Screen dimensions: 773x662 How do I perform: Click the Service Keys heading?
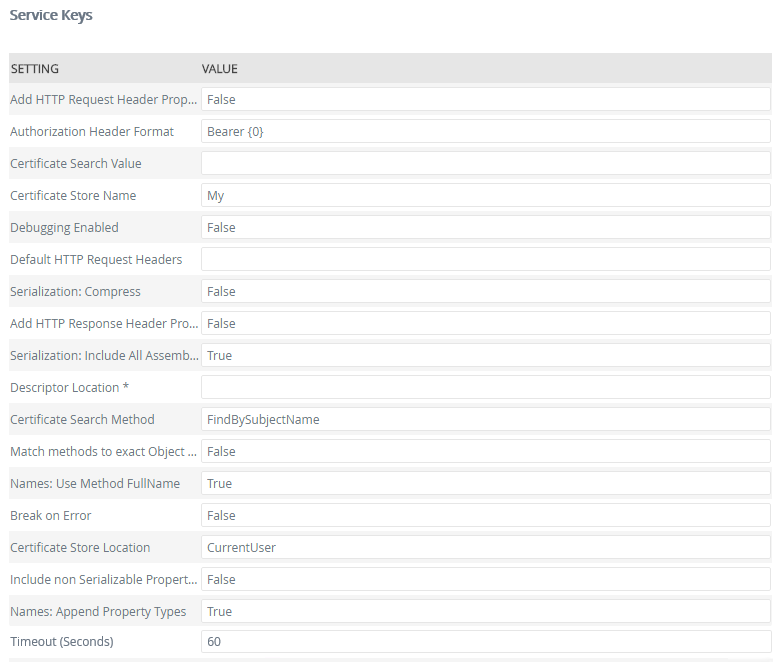(51, 15)
